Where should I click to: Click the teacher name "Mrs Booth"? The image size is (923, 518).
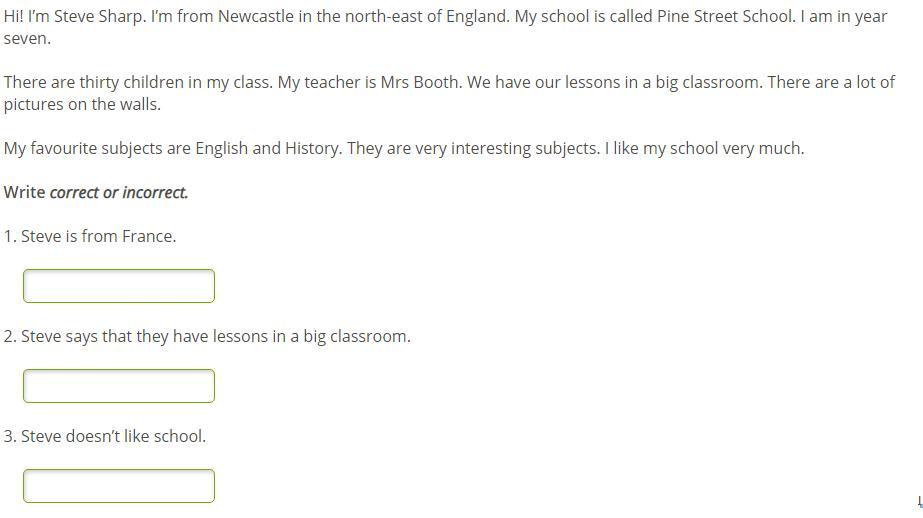click(x=419, y=82)
